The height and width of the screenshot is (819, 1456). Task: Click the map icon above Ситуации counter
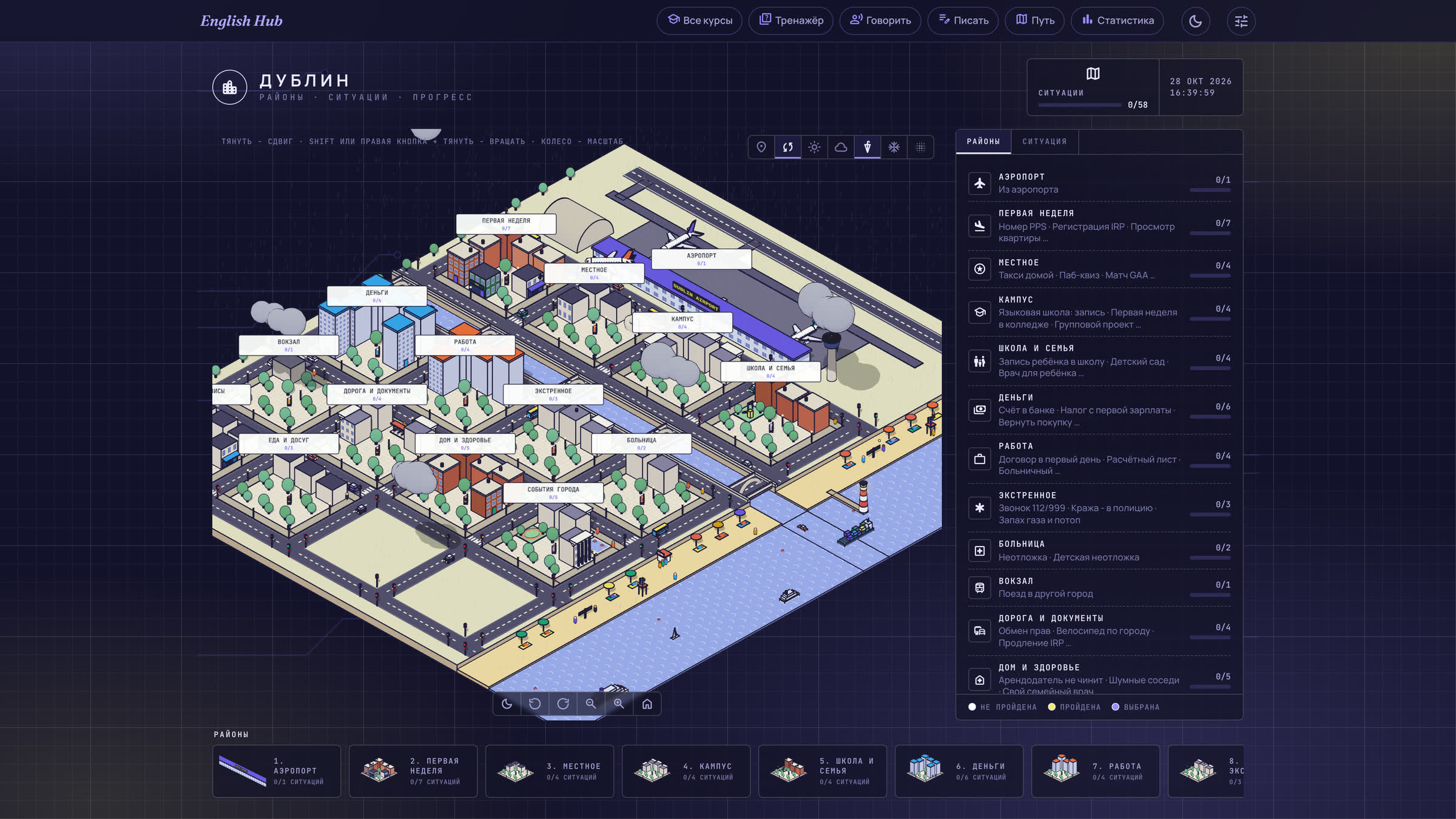click(1093, 73)
